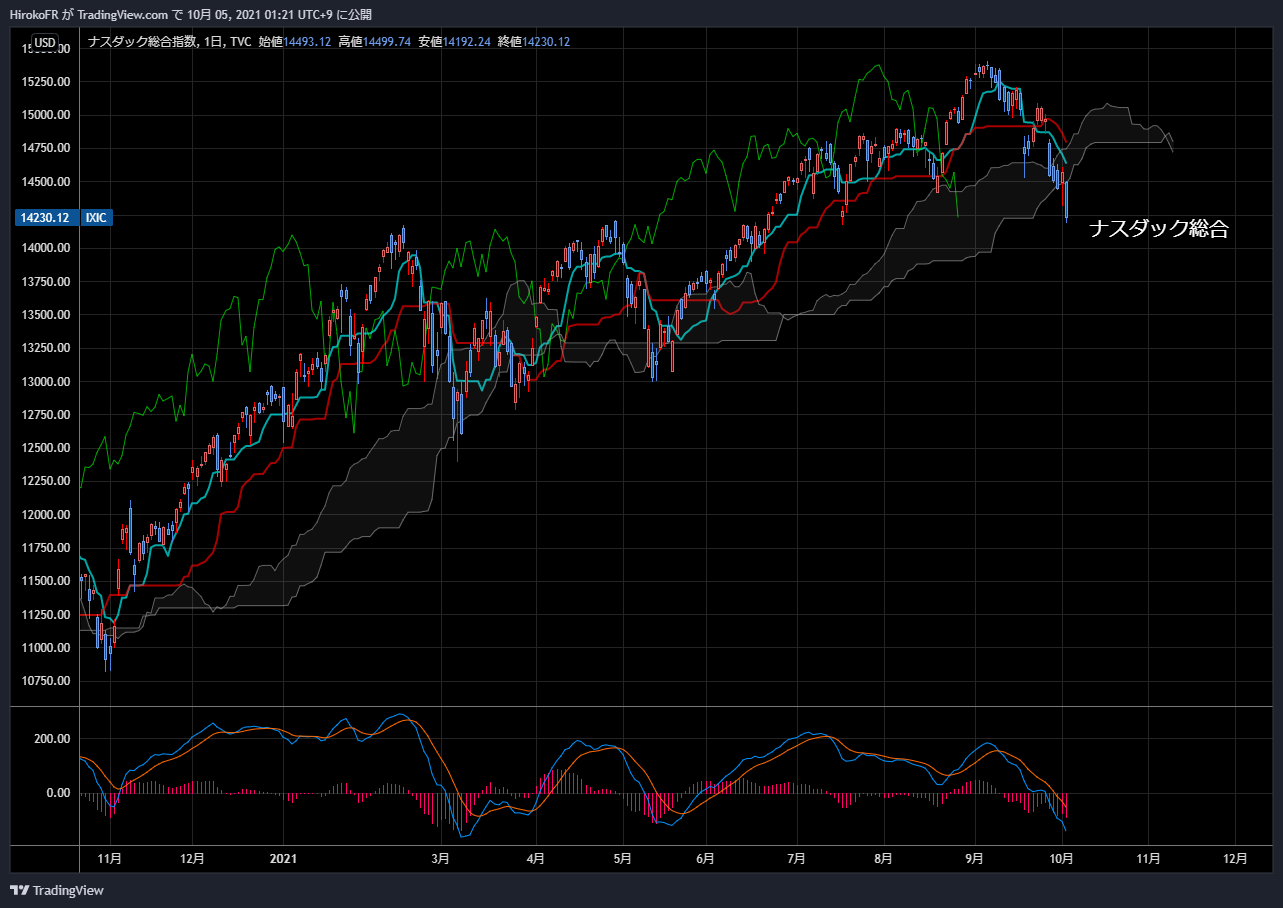This screenshot has width=1283, height=908.
Task: Click the 14000.00 price axis label
Action: [x=44, y=248]
